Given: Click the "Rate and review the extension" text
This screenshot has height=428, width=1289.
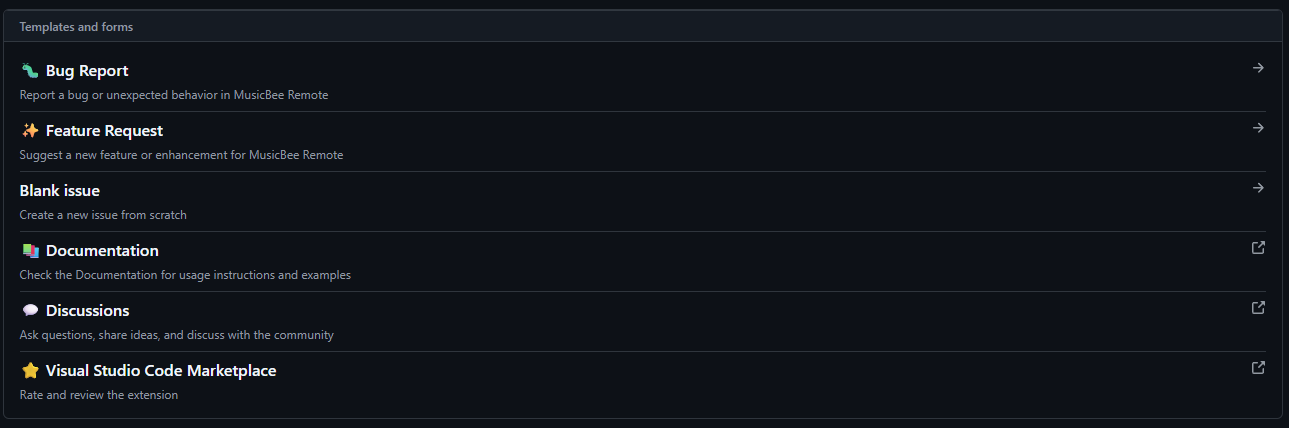Looking at the screenshot, I should click(99, 395).
